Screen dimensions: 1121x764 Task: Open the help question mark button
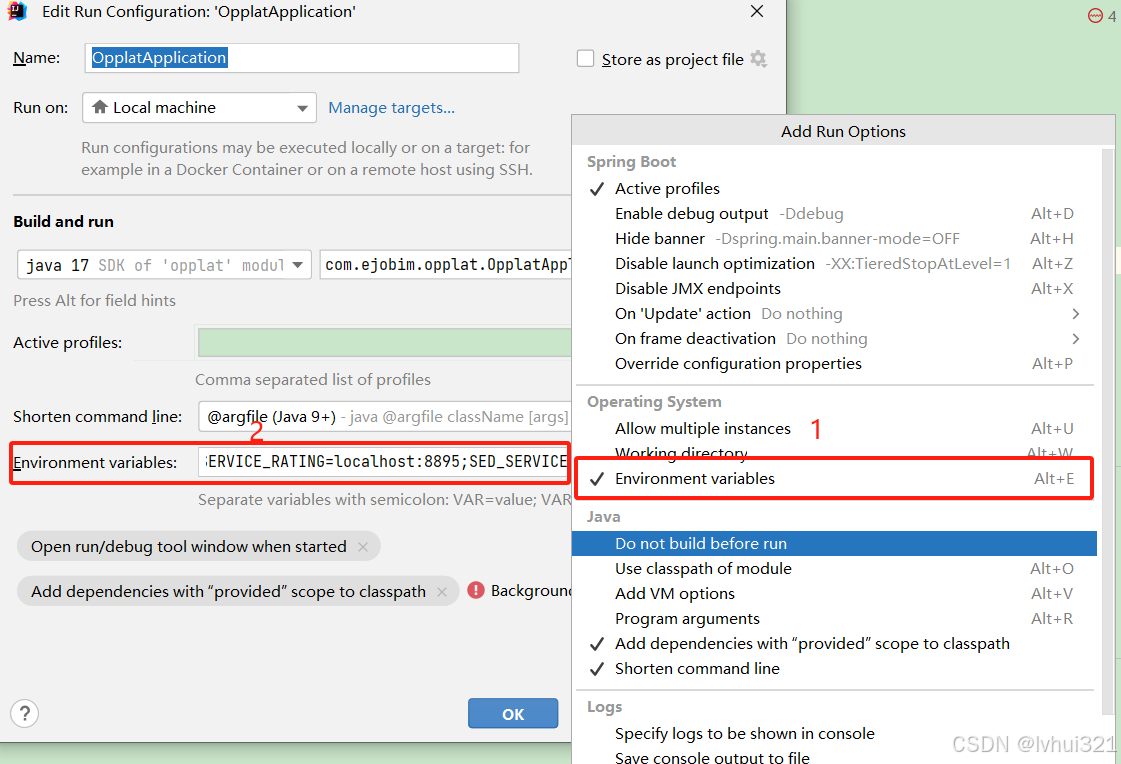(x=24, y=713)
